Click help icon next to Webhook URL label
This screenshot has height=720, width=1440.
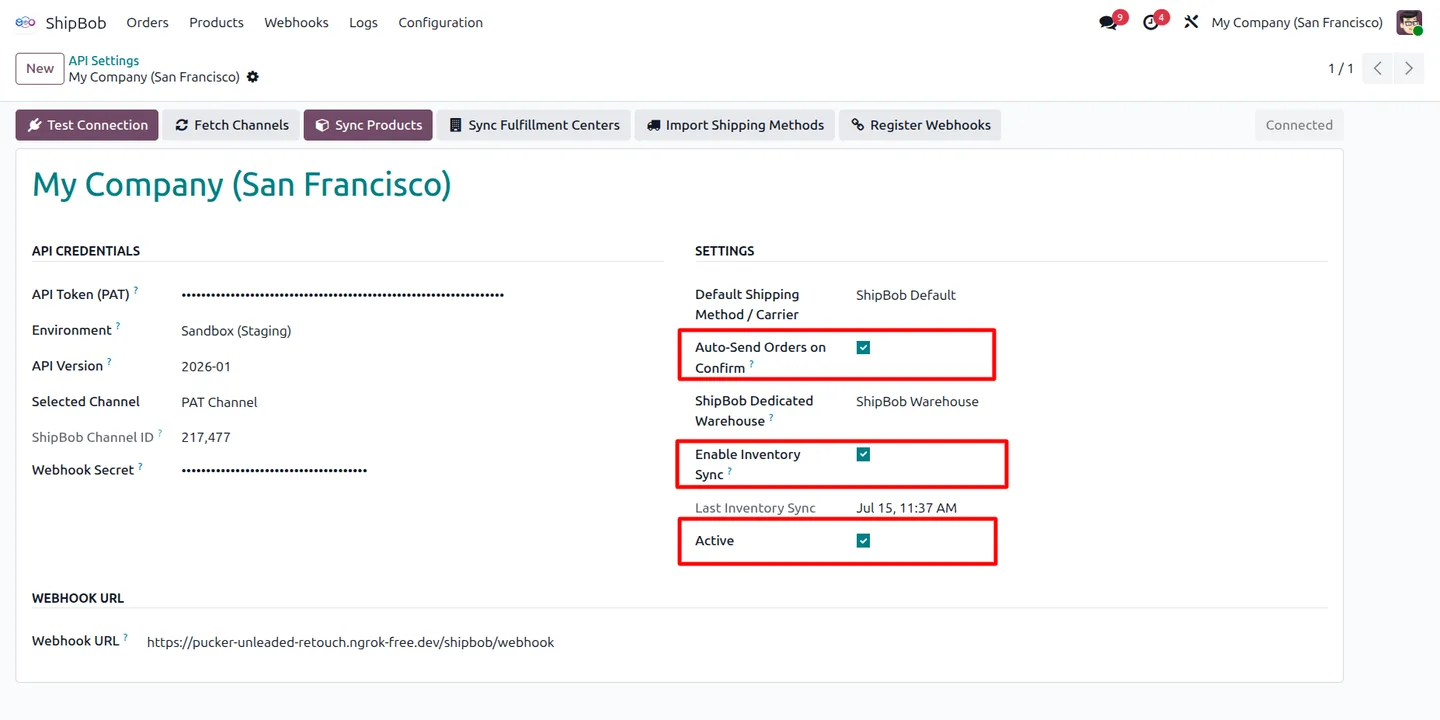point(125,637)
